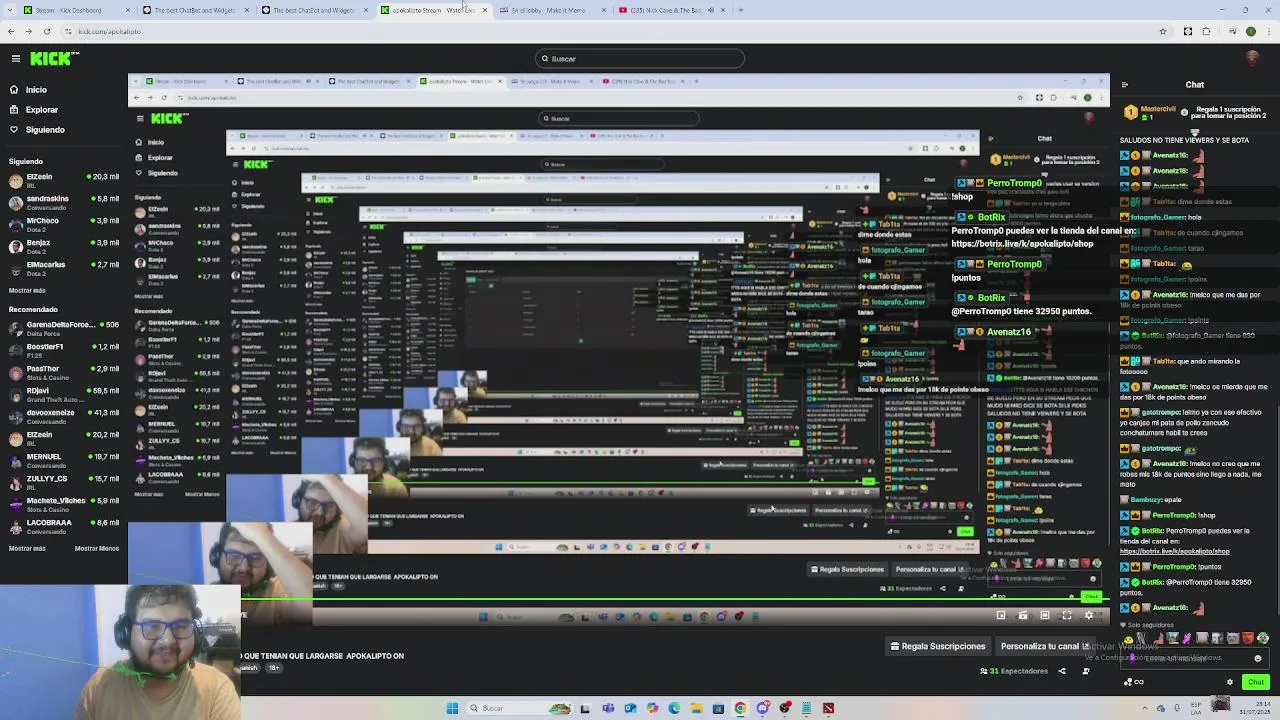Open the Explorar page
The image size is (1280, 720).
(x=41, y=110)
